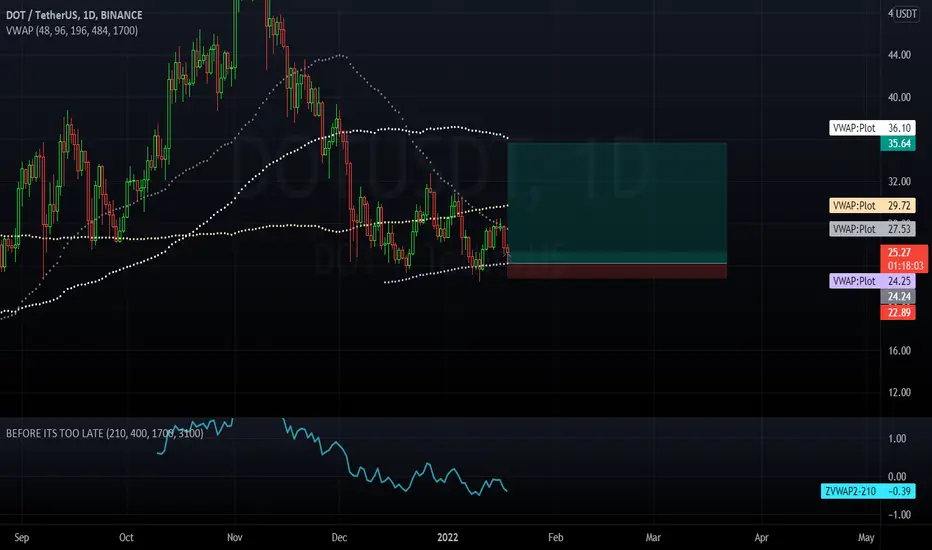Select the VWAP (48, 96, 196, 484, 1700) legend

click(72, 30)
